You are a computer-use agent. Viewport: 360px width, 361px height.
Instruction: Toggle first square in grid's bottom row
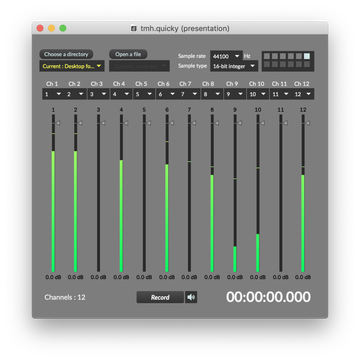[267, 64]
